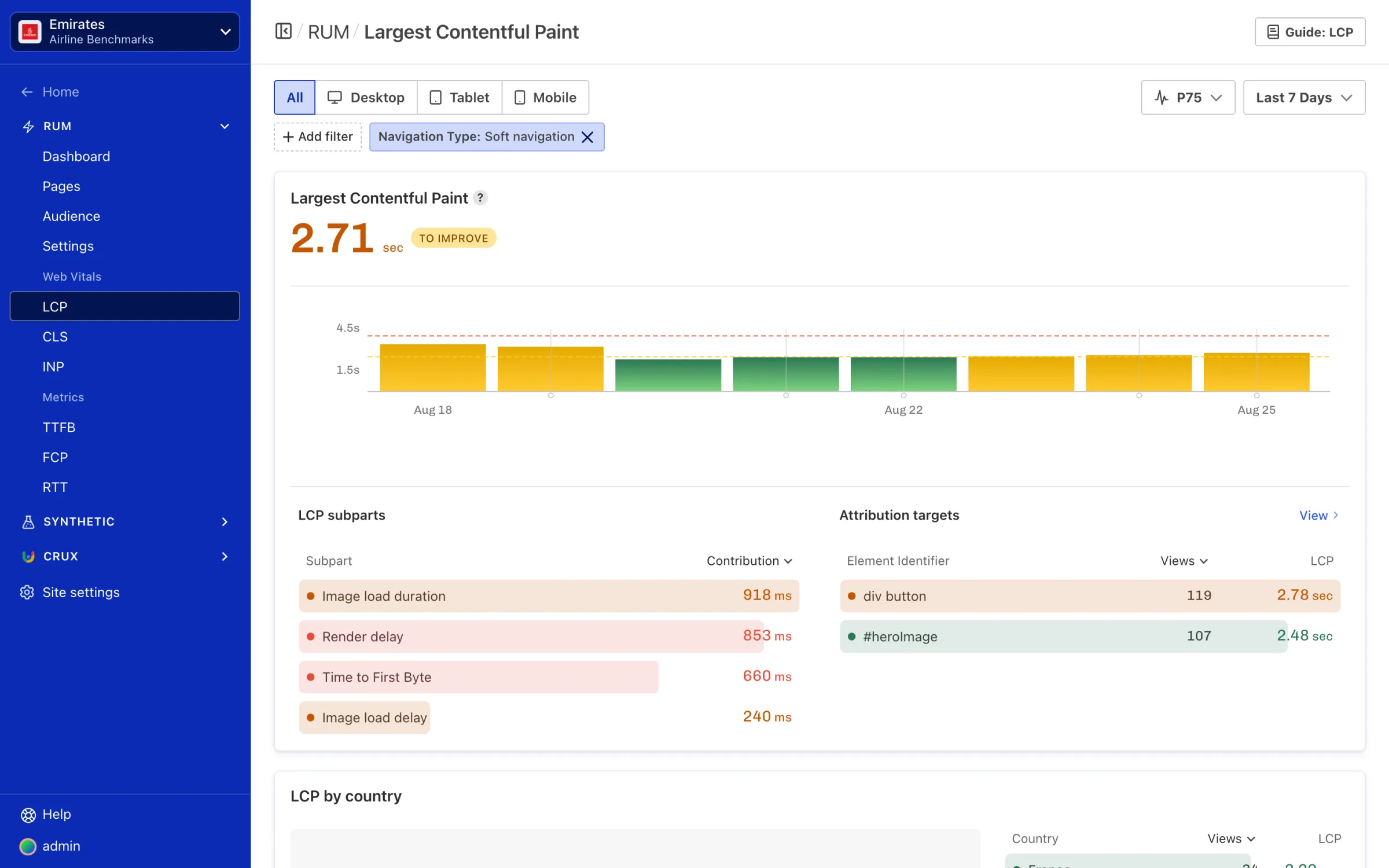The height and width of the screenshot is (868, 1389).
Task: Sort country table by Views
Action: click(1231, 838)
